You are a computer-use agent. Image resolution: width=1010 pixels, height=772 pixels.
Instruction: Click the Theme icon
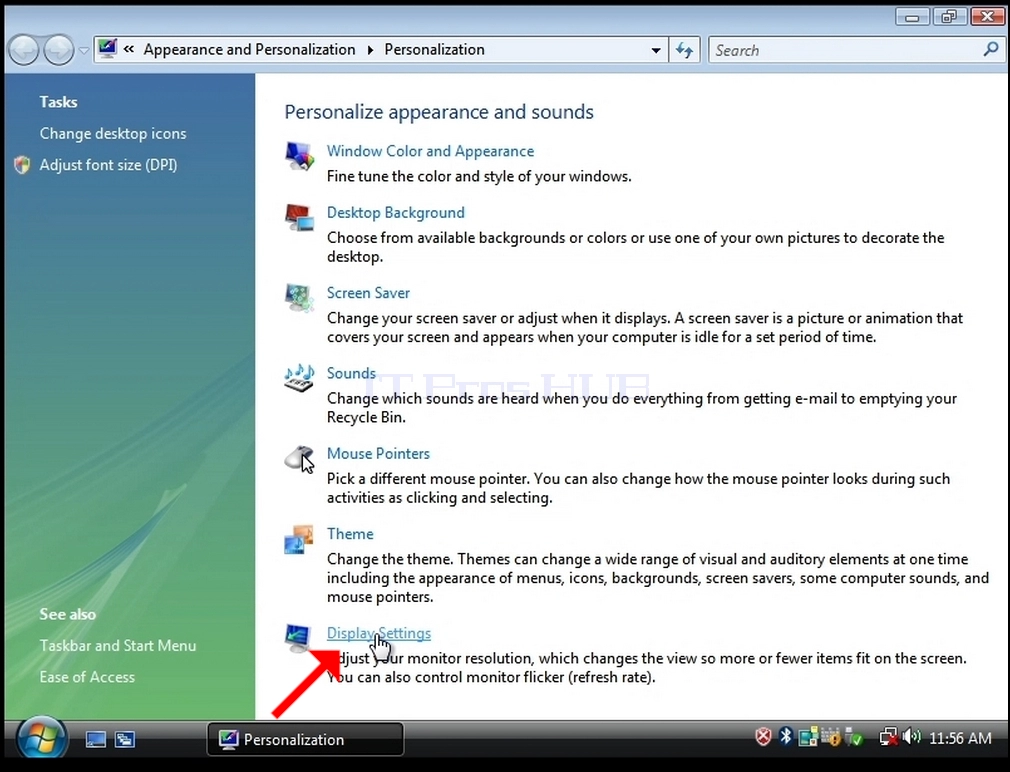300,539
